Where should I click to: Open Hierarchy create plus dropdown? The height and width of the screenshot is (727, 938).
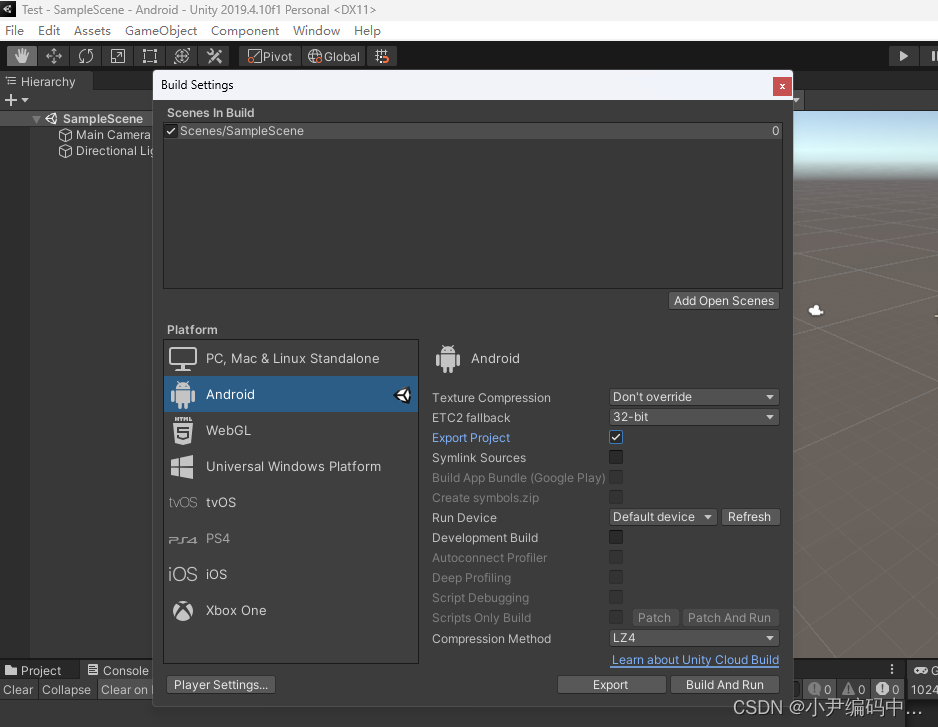tap(16, 100)
